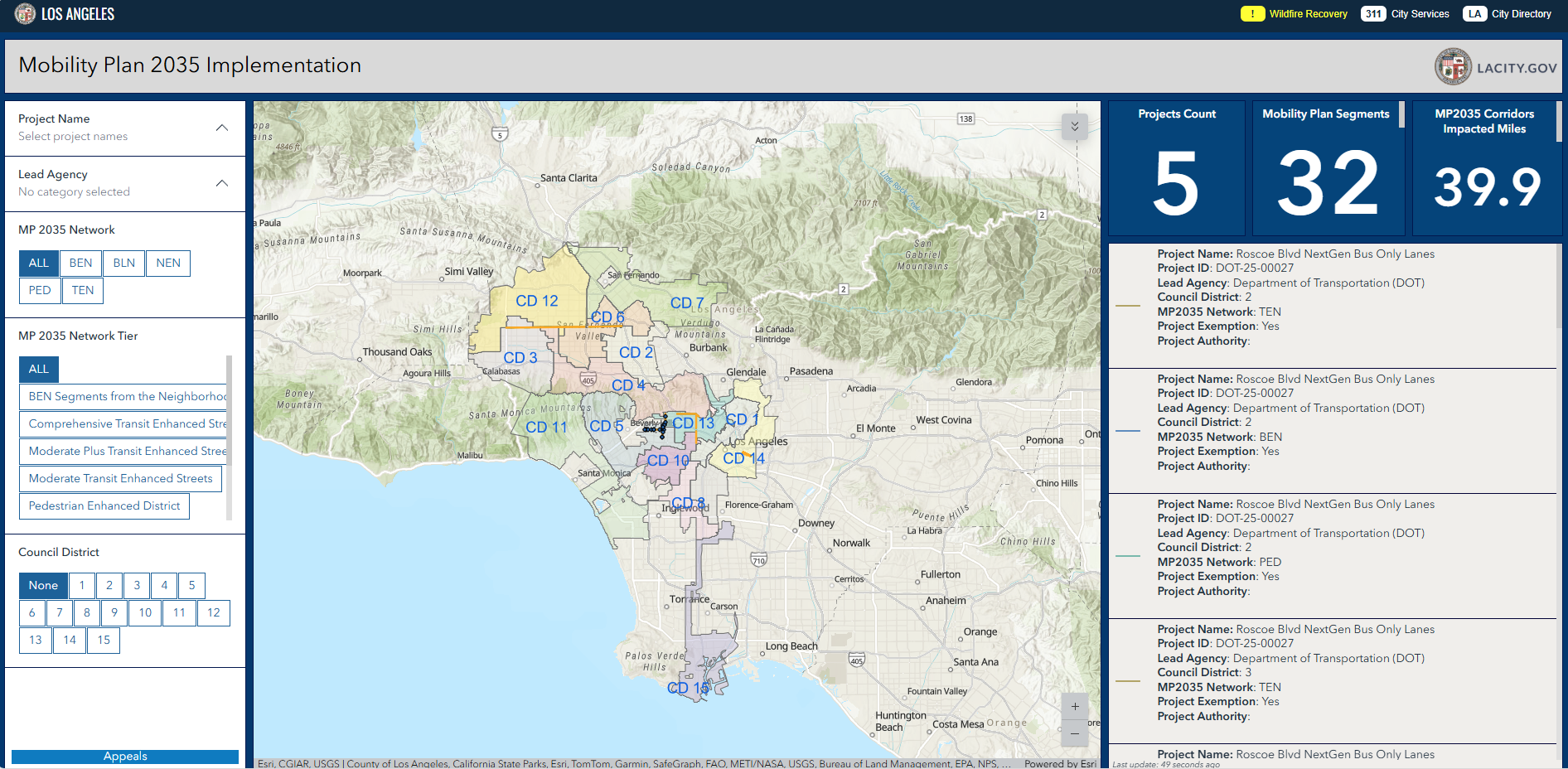Click the LA City Directory badge icon
Image resolution: width=1568 pixels, height=769 pixels.
point(1474,14)
